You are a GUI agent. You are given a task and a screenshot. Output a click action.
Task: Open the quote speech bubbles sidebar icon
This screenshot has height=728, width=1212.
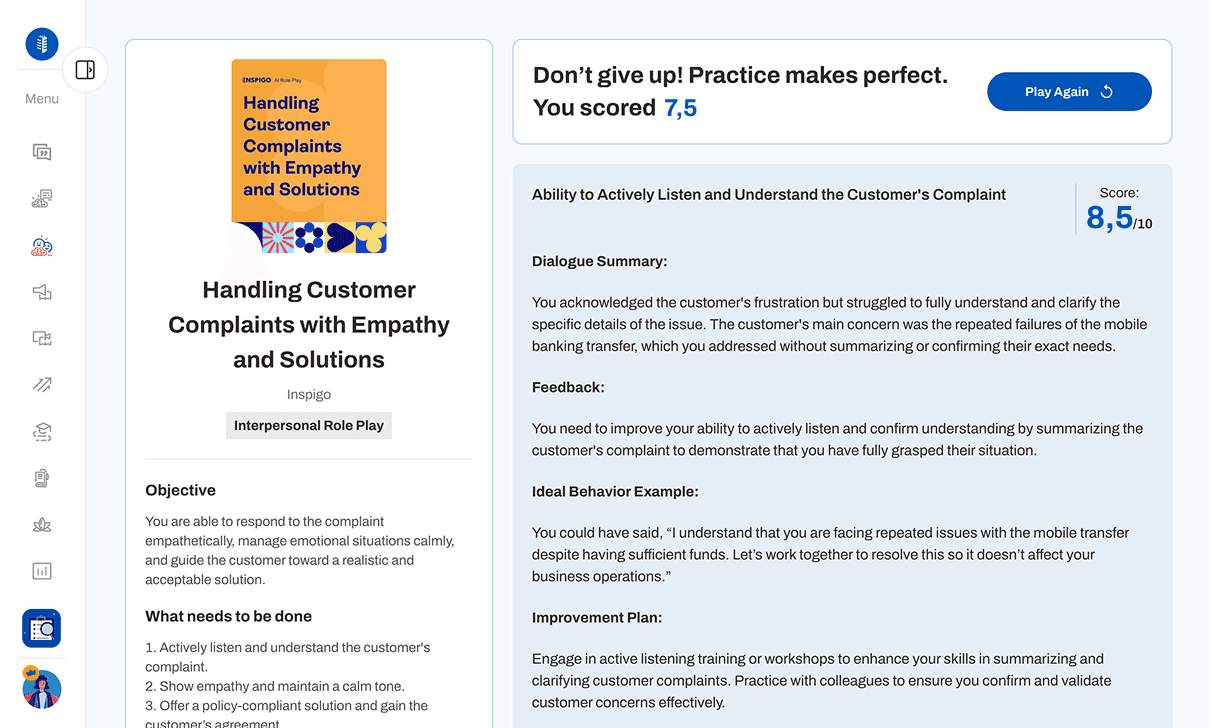tap(42, 152)
